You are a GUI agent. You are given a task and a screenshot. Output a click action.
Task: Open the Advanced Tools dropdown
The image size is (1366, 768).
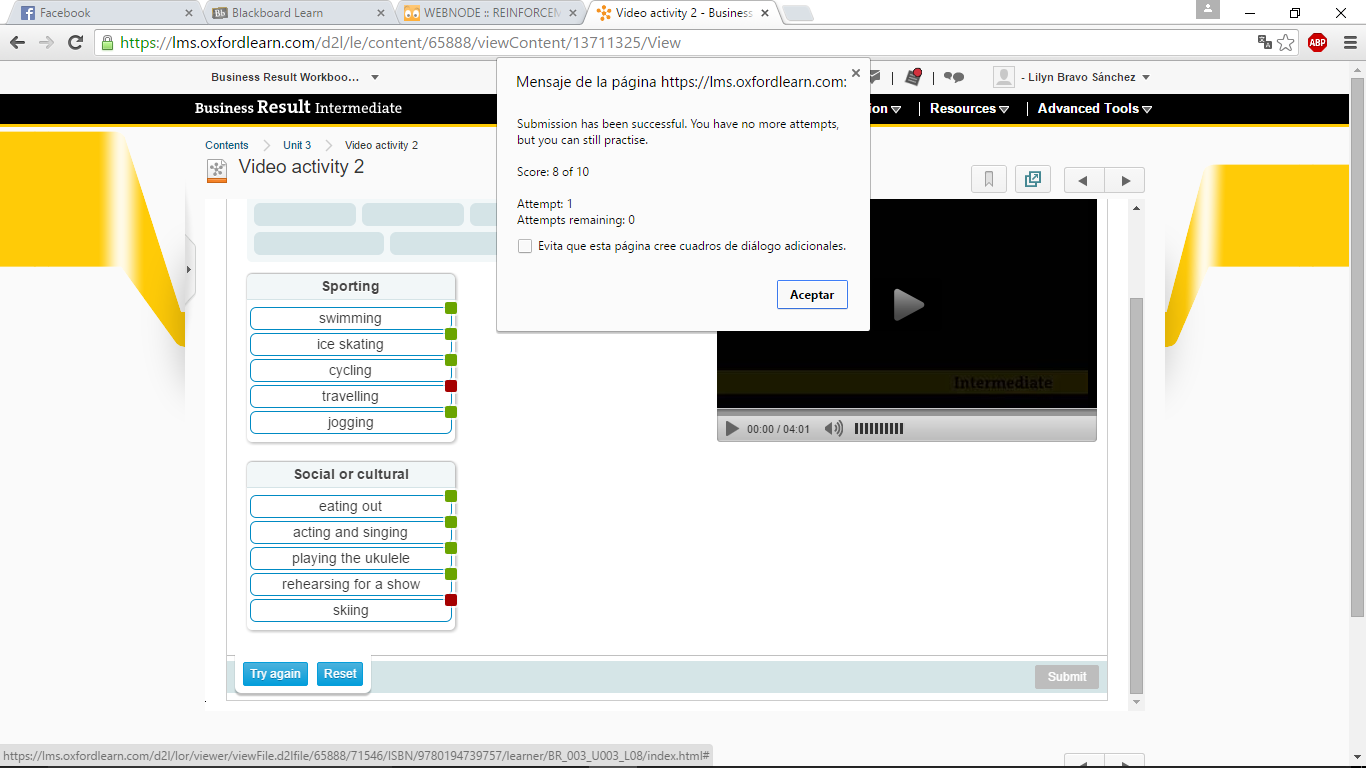pos(1094,109)
